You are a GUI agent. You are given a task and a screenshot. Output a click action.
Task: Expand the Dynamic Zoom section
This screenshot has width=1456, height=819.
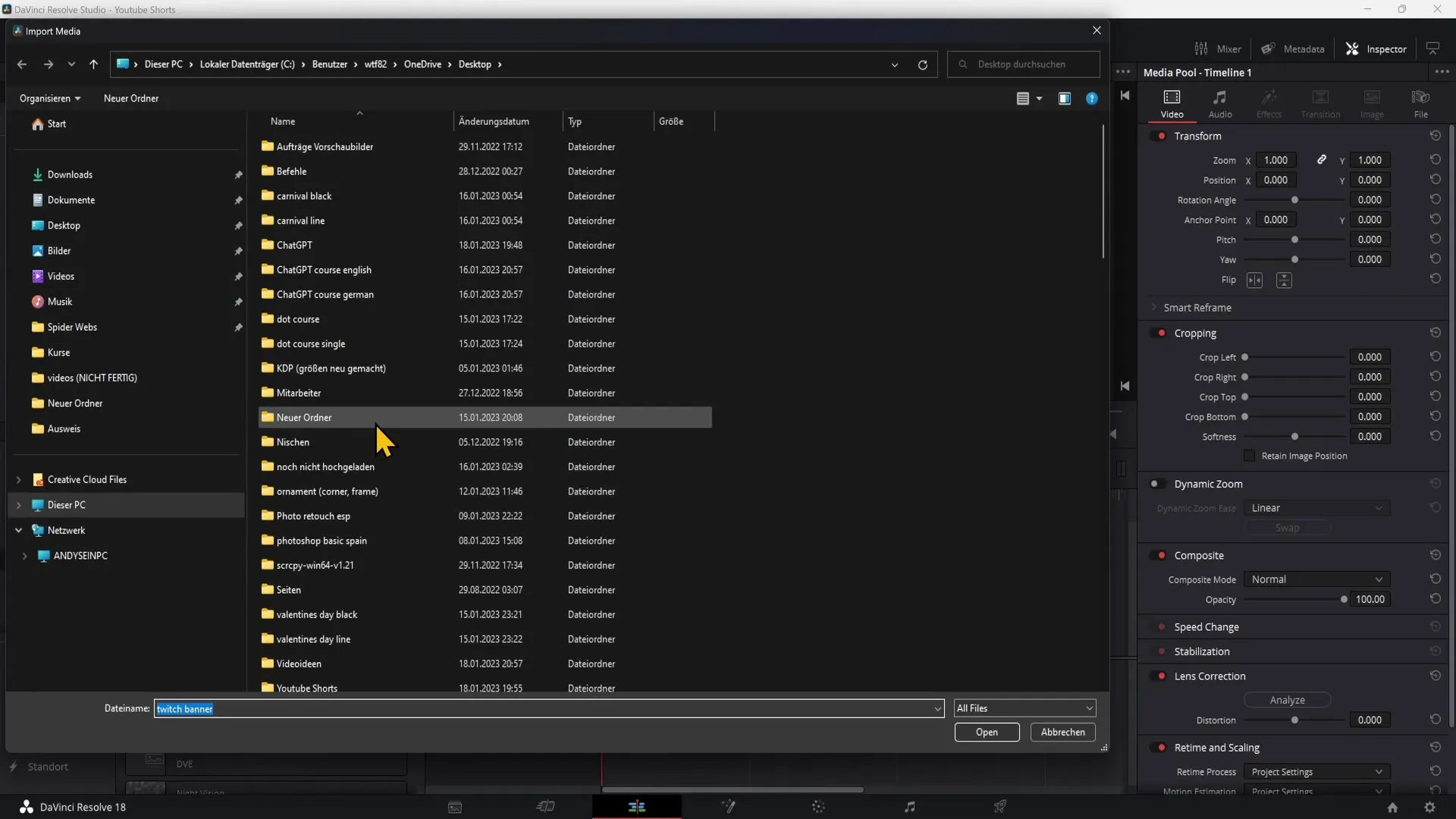[x=1209, y=484]
